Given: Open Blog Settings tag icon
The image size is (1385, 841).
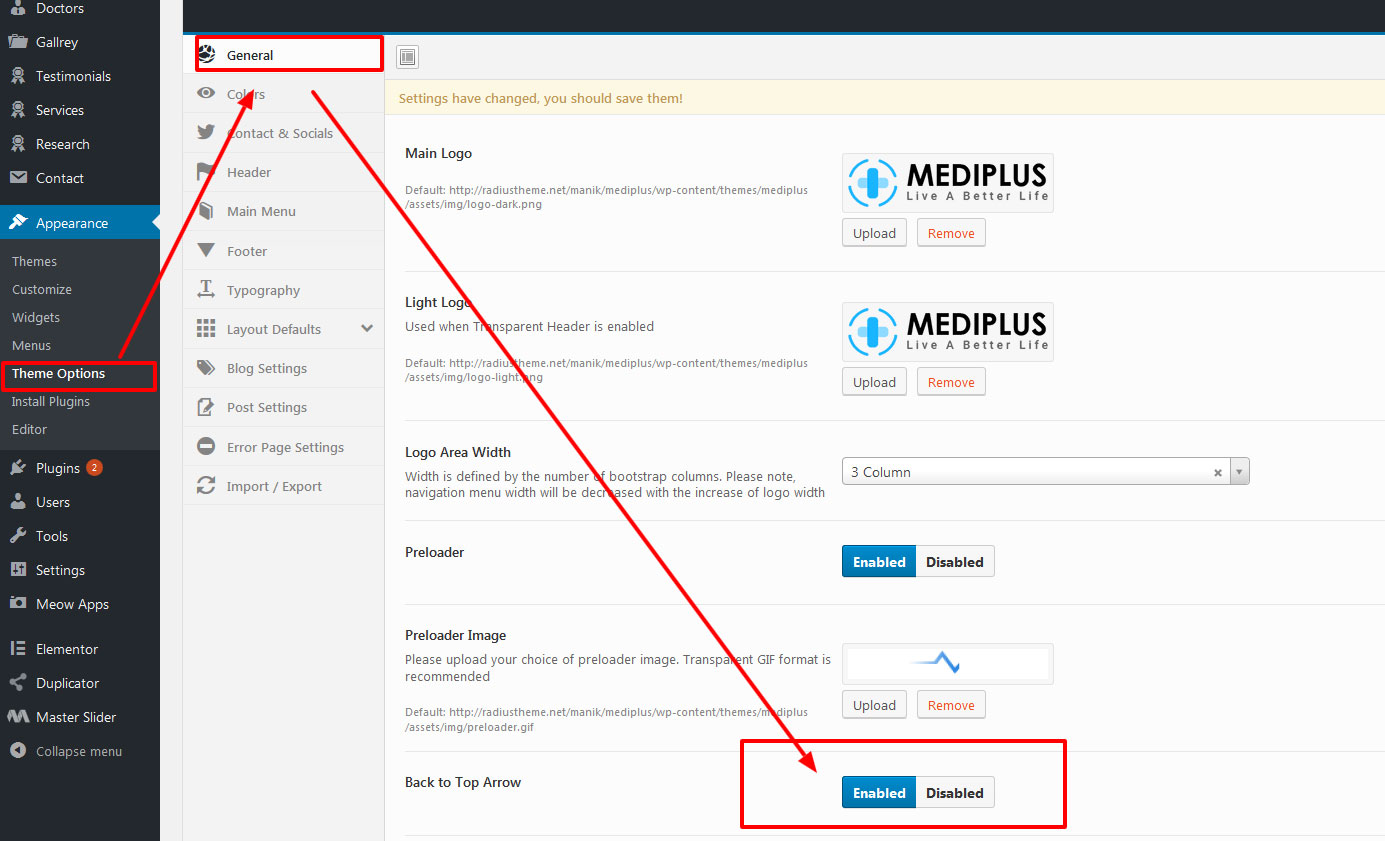Looking at the screenshot, I should tap(206, 368).
